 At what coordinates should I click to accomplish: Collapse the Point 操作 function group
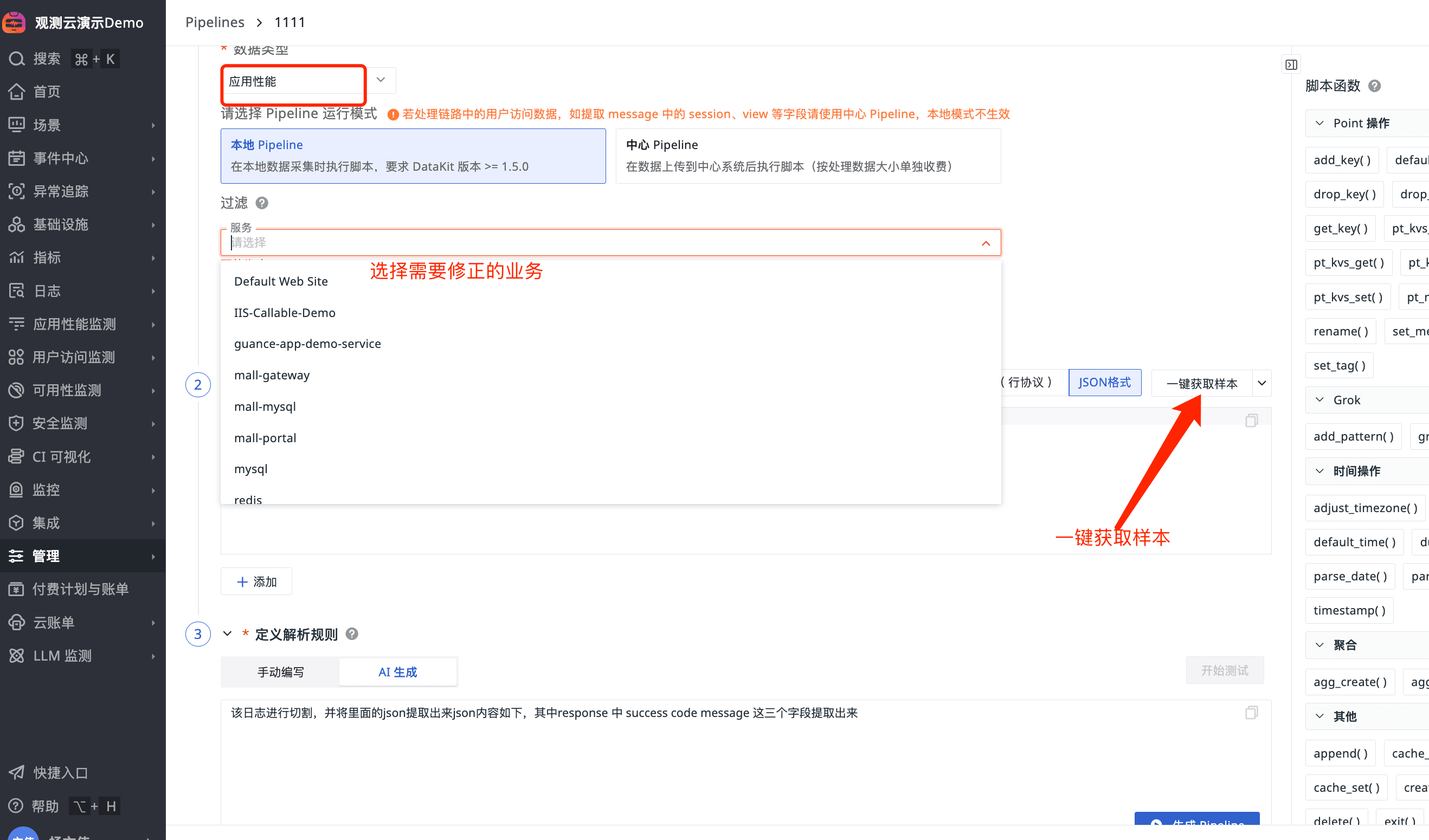pyautogui.click(x=1319, y=124)
